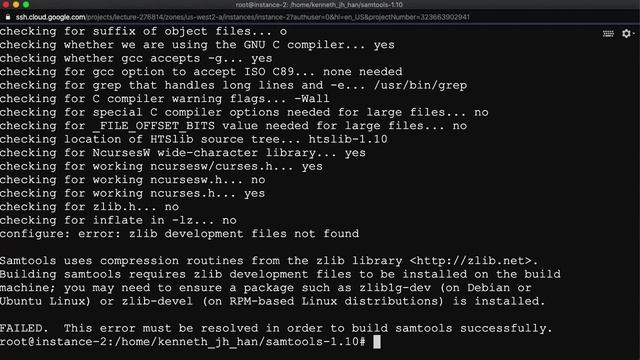Screen dimensions: 640x360
Task: Click the yellow minimize window button
Action: tap(16, 4)
